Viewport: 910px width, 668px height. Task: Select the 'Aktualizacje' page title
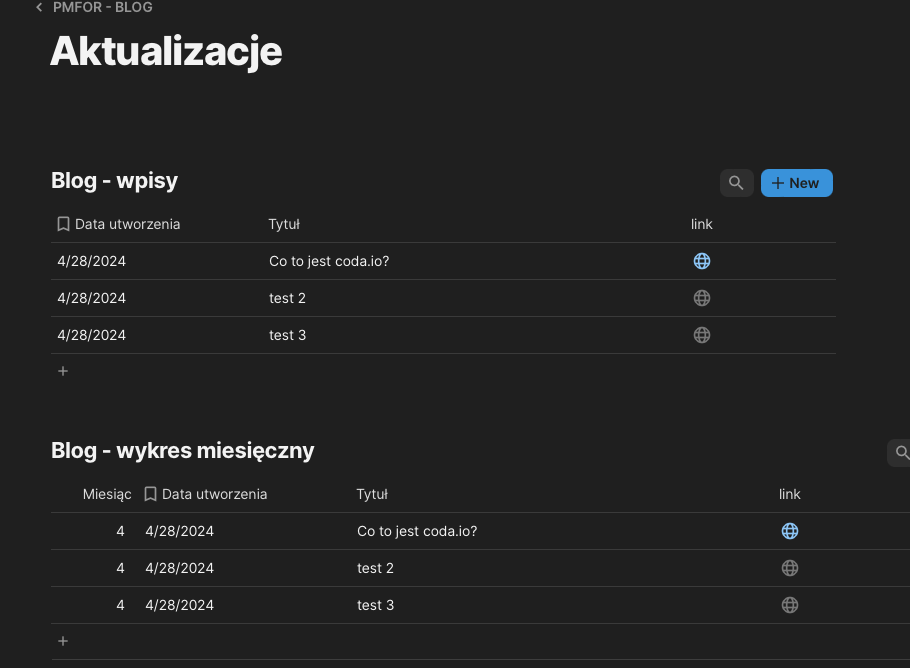coord(166,51)
